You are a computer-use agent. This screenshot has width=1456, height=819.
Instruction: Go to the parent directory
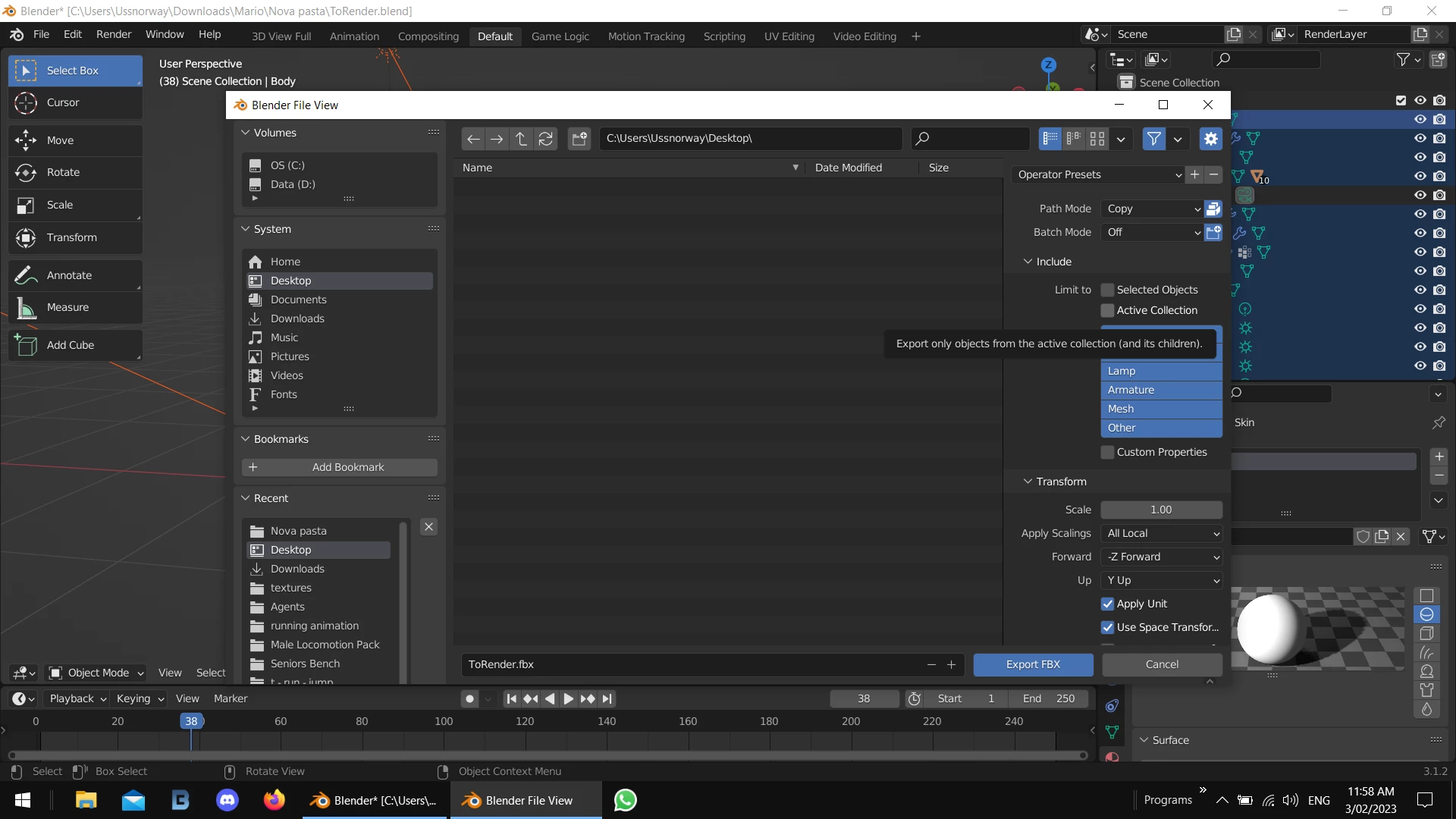[521, 139]
